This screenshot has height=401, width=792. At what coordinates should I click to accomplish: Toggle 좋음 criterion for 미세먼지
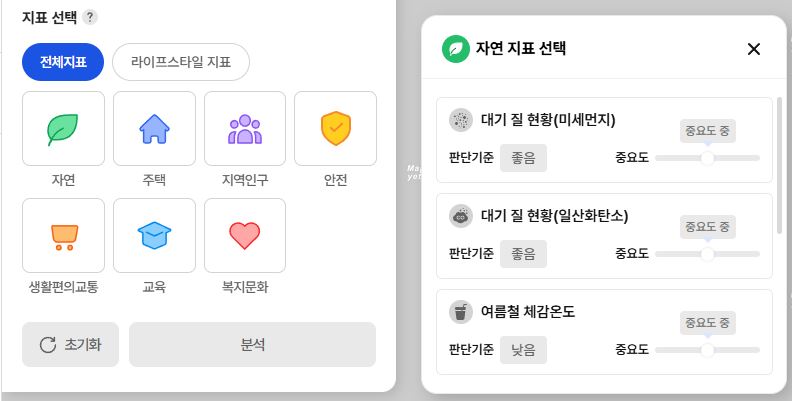click(523, 158)
